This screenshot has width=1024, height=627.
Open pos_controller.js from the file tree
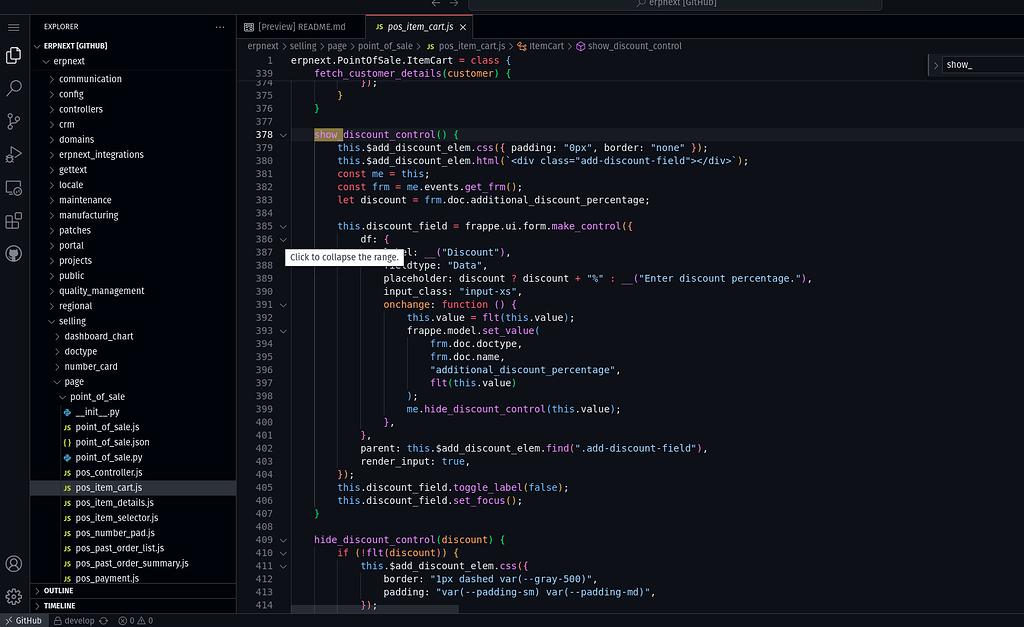(x=108, y=472)
